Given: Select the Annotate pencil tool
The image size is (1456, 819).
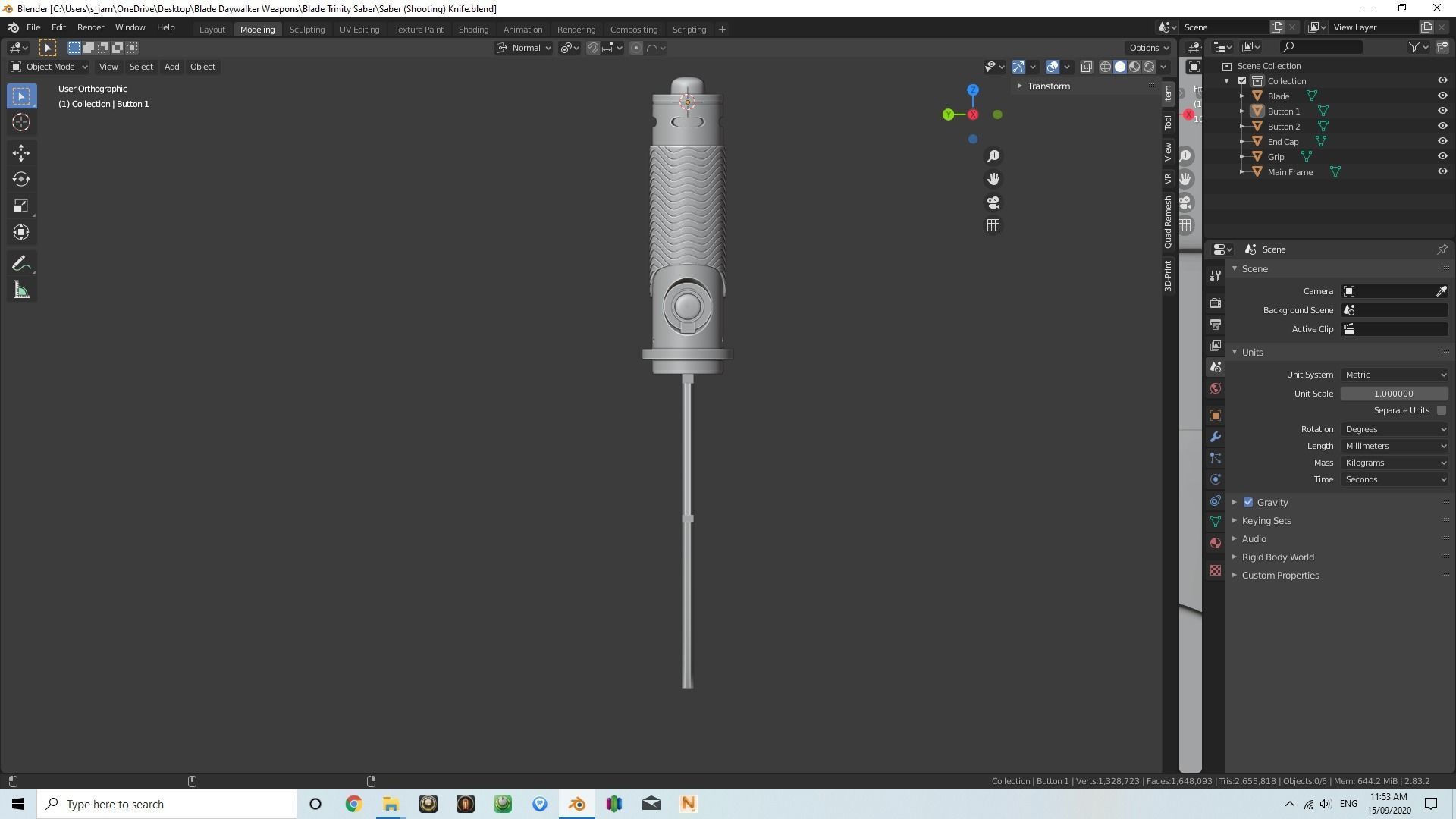Looking at the screenshot, I should (21, 264).
